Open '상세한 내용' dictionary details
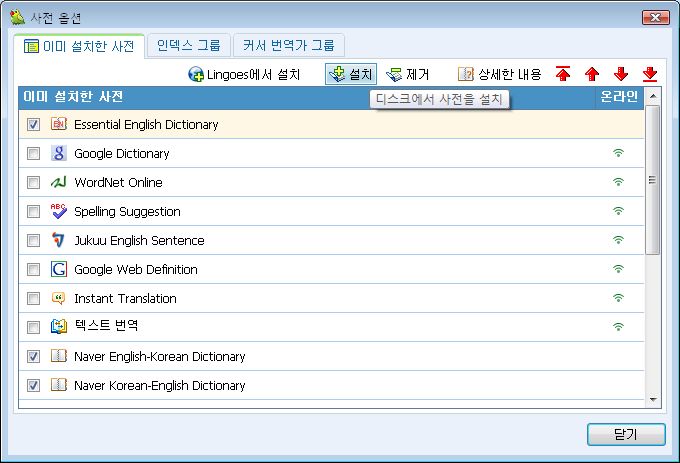Image resolution: width=680 pixels, height=463 pixels. coord(500,74)
